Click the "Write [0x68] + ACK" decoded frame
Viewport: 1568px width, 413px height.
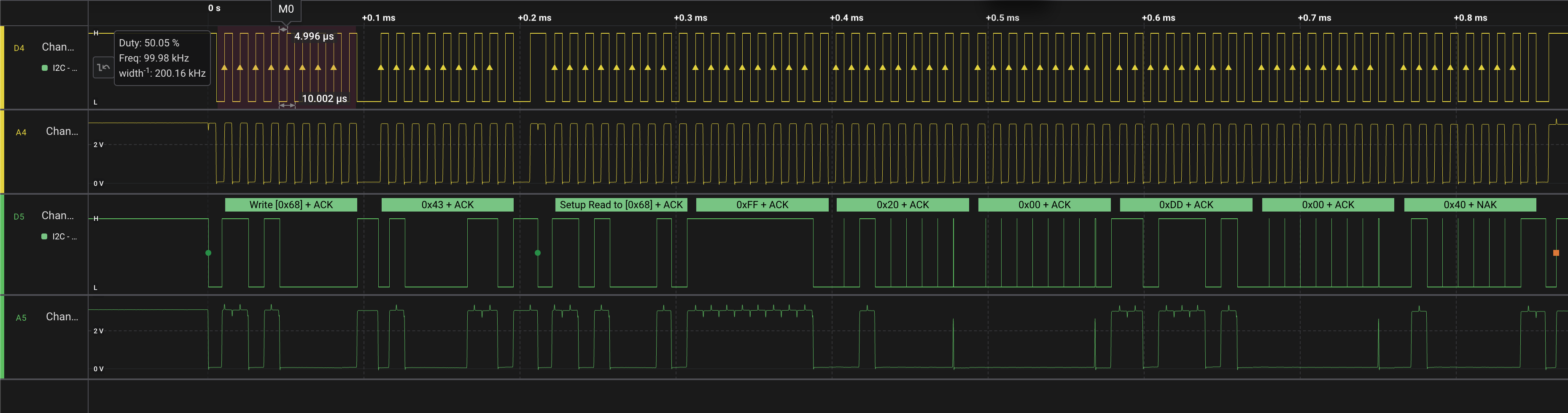[x=291, y=205]
